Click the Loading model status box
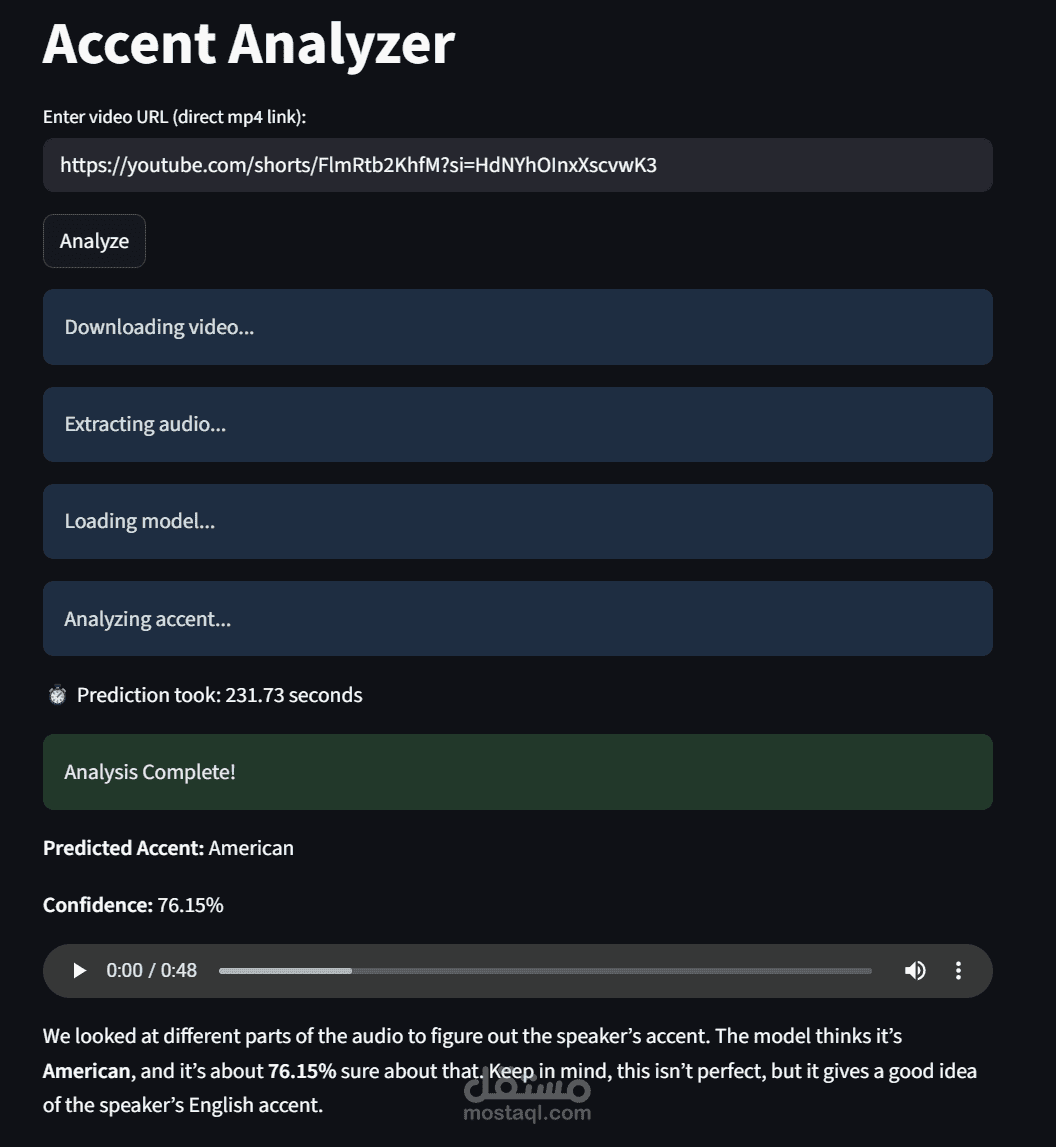Screen dimensions: 1056x1147 518,522
